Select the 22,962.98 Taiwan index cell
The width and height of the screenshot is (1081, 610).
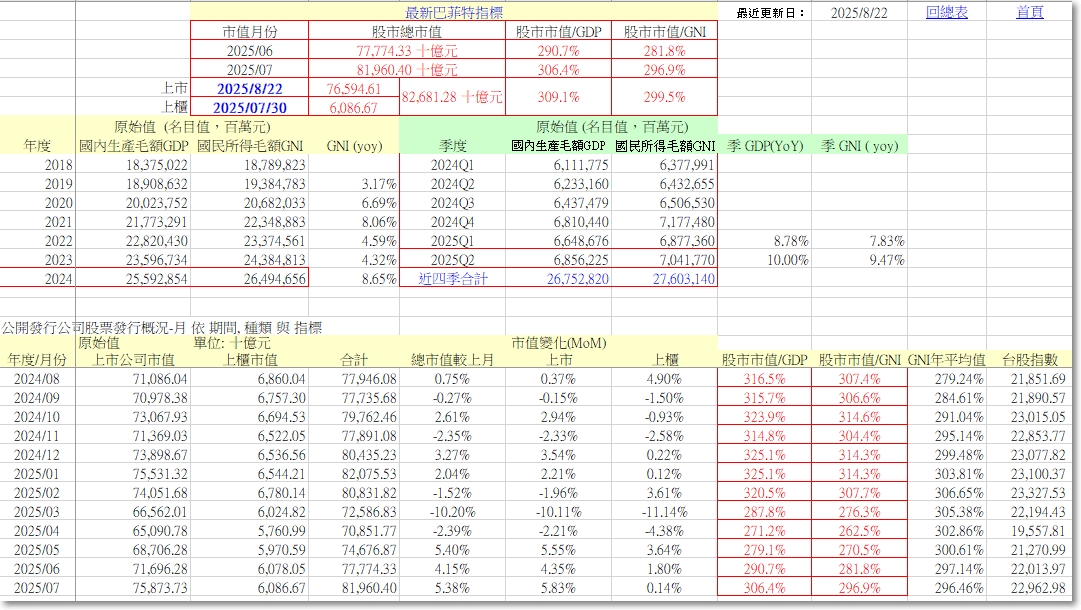pyautogui.click(x=1038, y=588)
